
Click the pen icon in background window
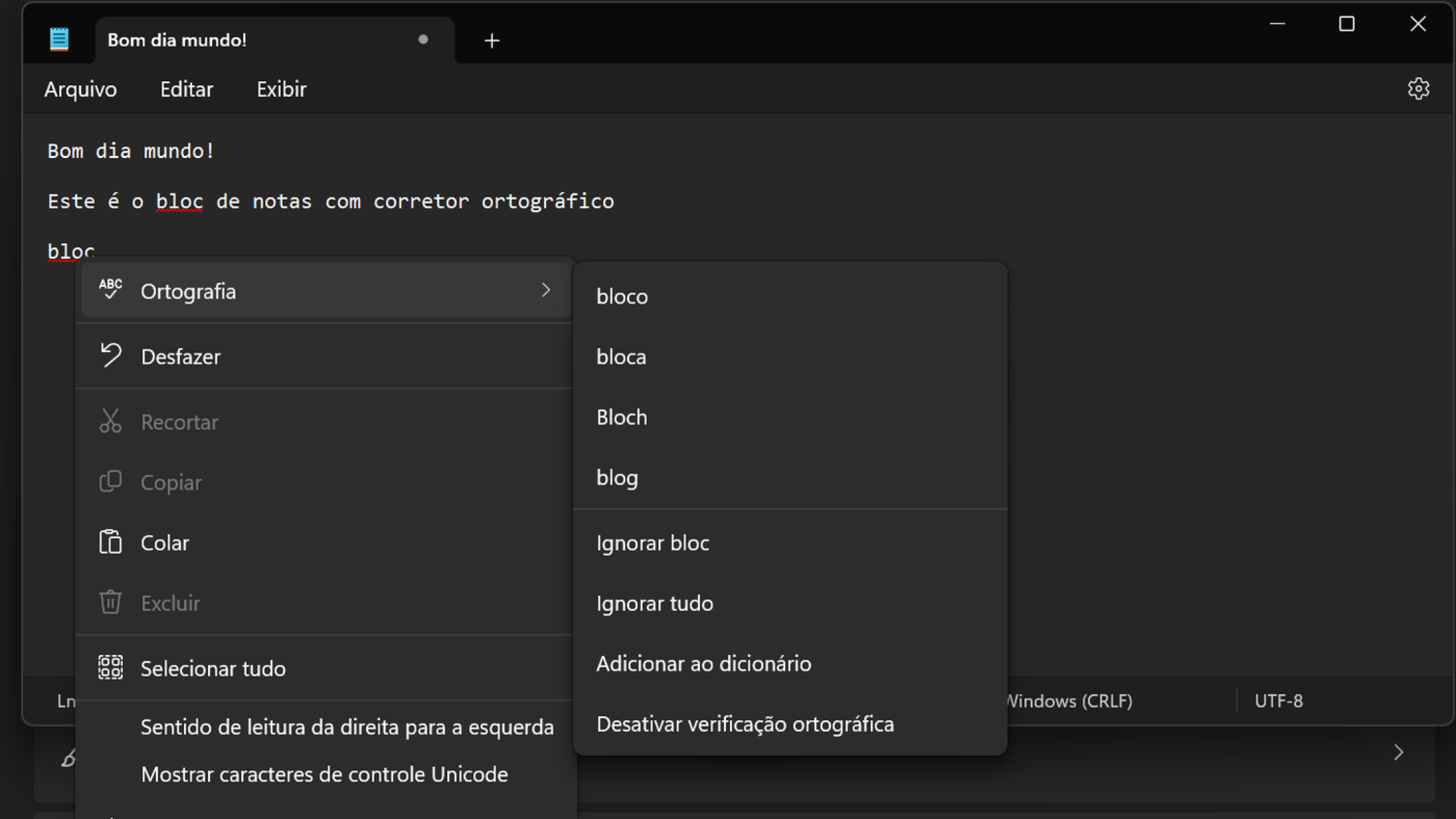(x=68, y=757)
